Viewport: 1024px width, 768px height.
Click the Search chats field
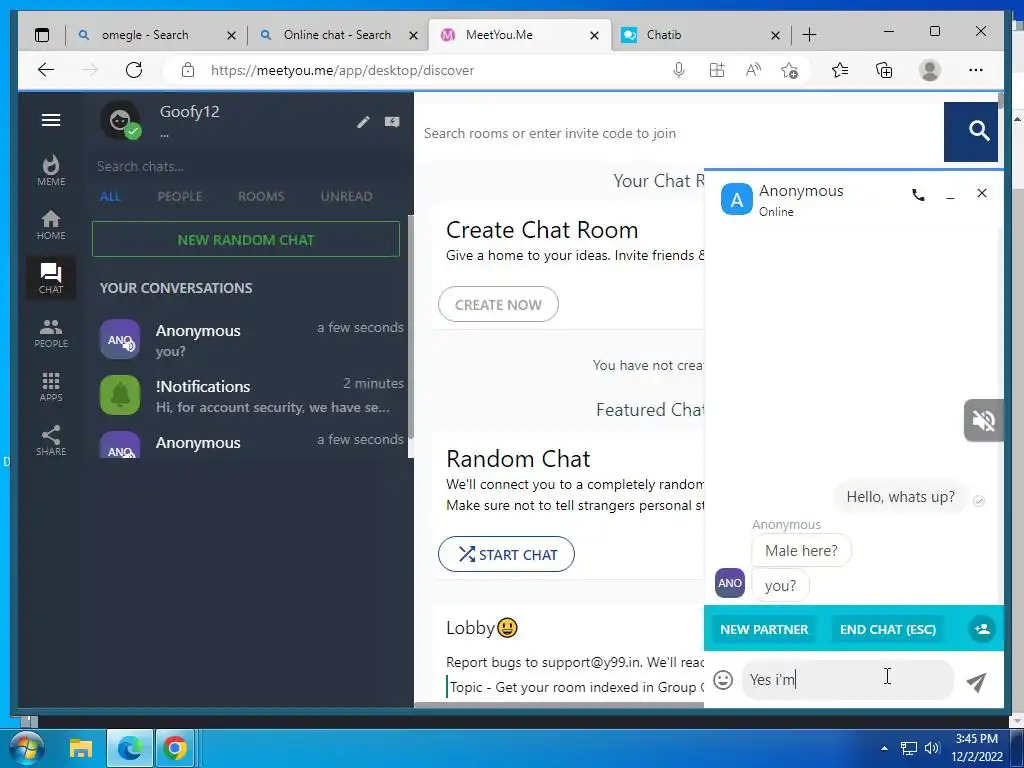tap(248, 167)
